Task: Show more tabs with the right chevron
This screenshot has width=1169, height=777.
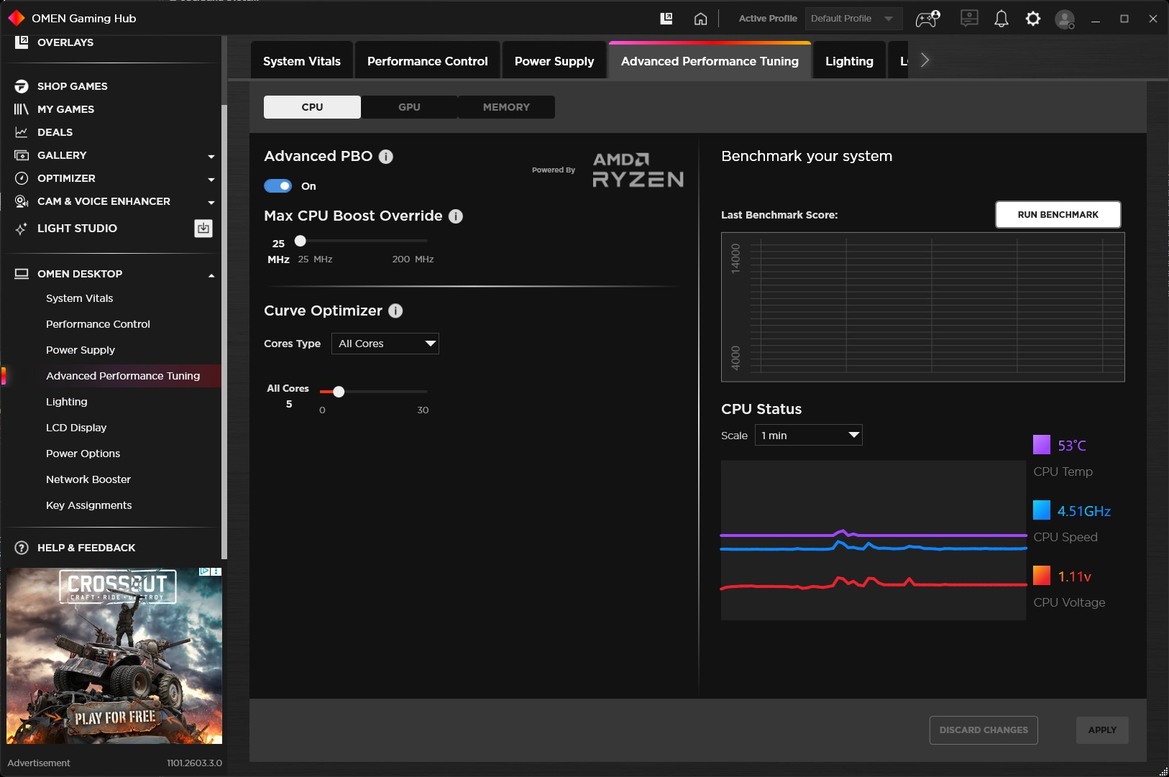Action: [925, 60]
